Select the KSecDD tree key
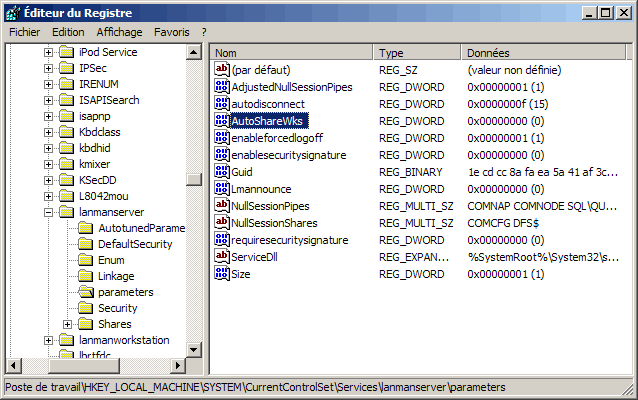This screenshot has height=400, width=638. pyautogui.click(x=98, y=180)
